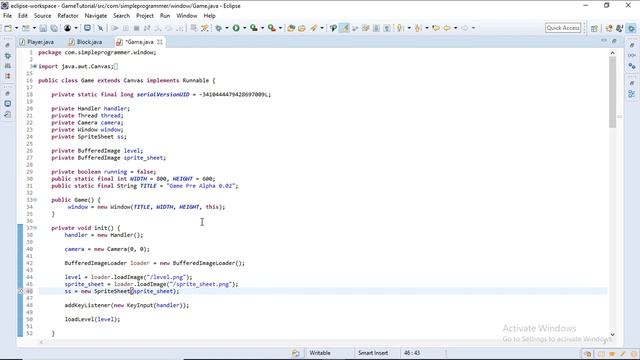This screenshot has width=640, height=360.
Task: Close the Game.java editor tab
Action: (x=160, y=42)
